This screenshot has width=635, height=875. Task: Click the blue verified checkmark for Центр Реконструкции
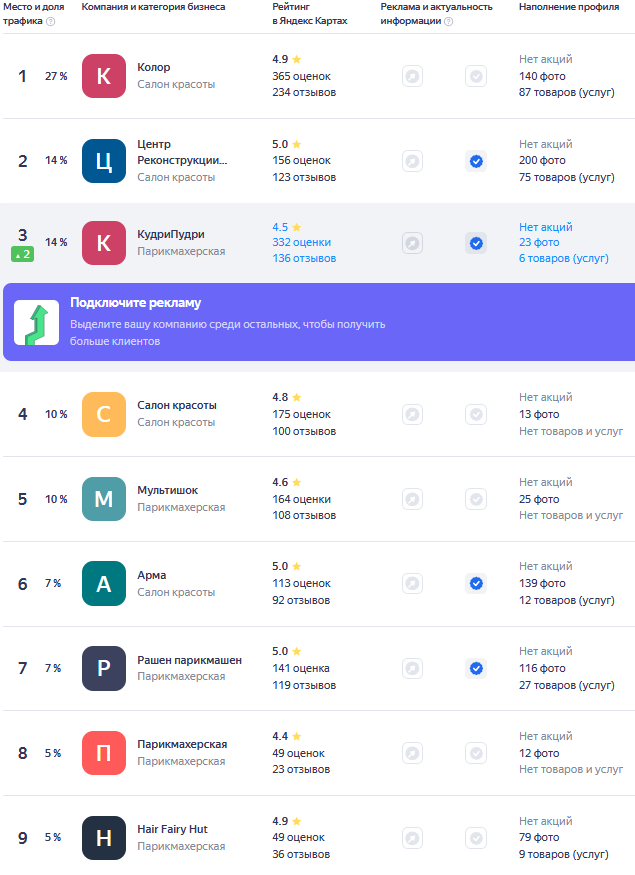[476, 161]
